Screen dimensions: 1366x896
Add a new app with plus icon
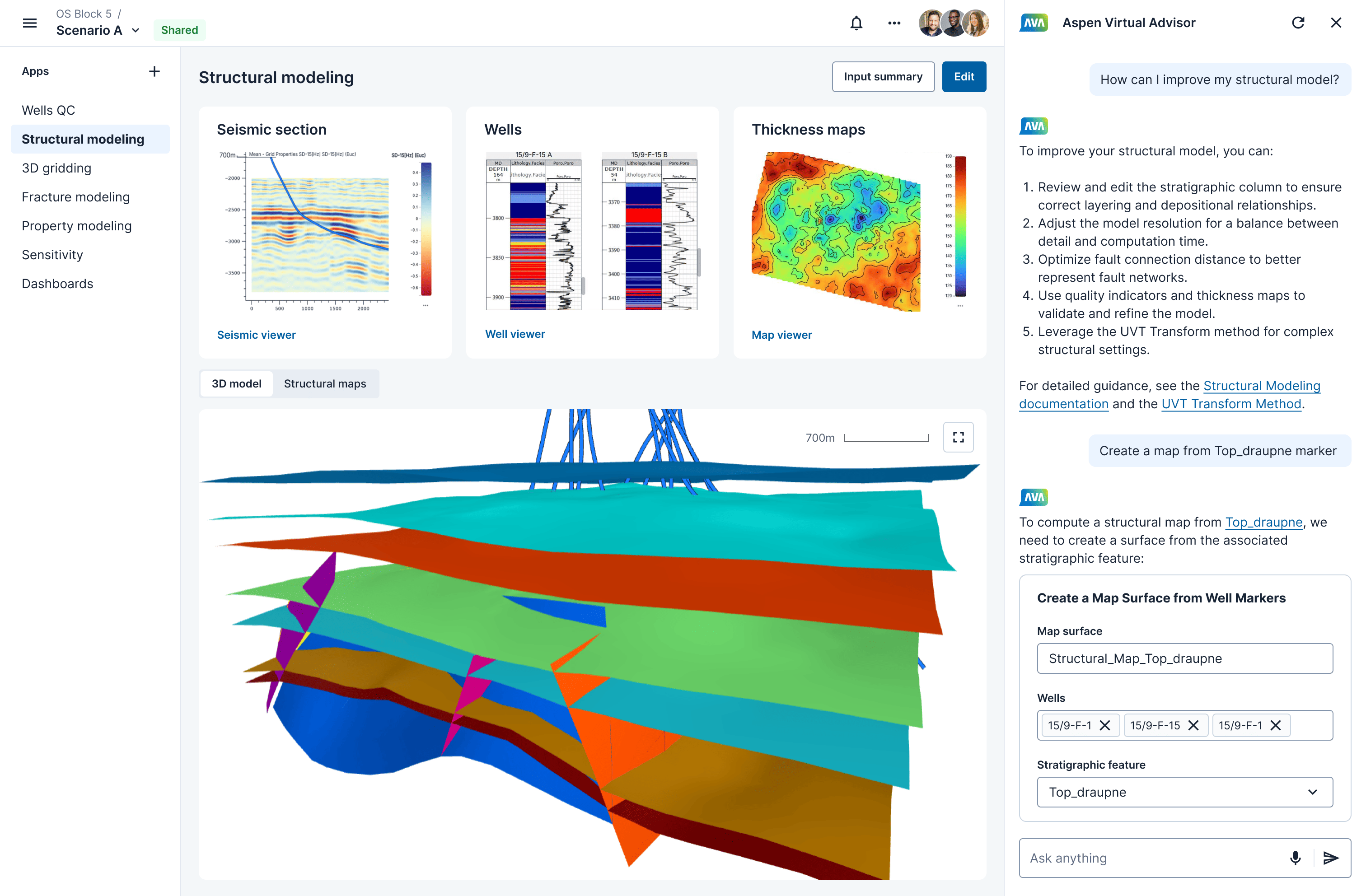click(x=154, y=71)
